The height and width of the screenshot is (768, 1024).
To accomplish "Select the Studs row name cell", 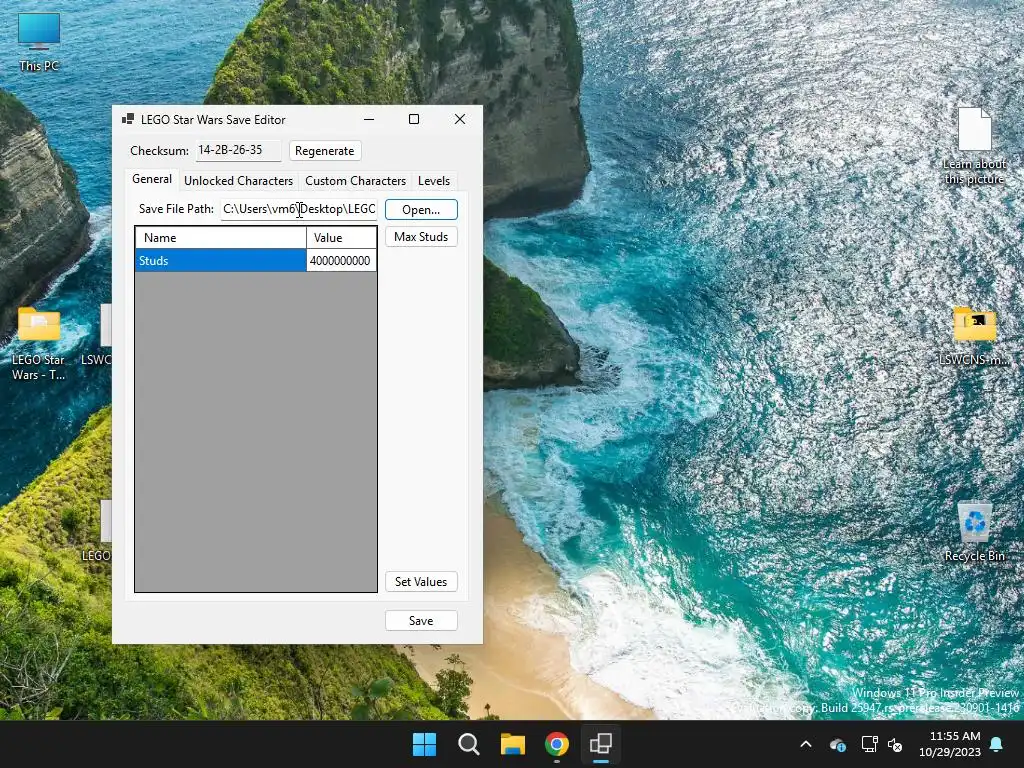I will click(221, 261).
